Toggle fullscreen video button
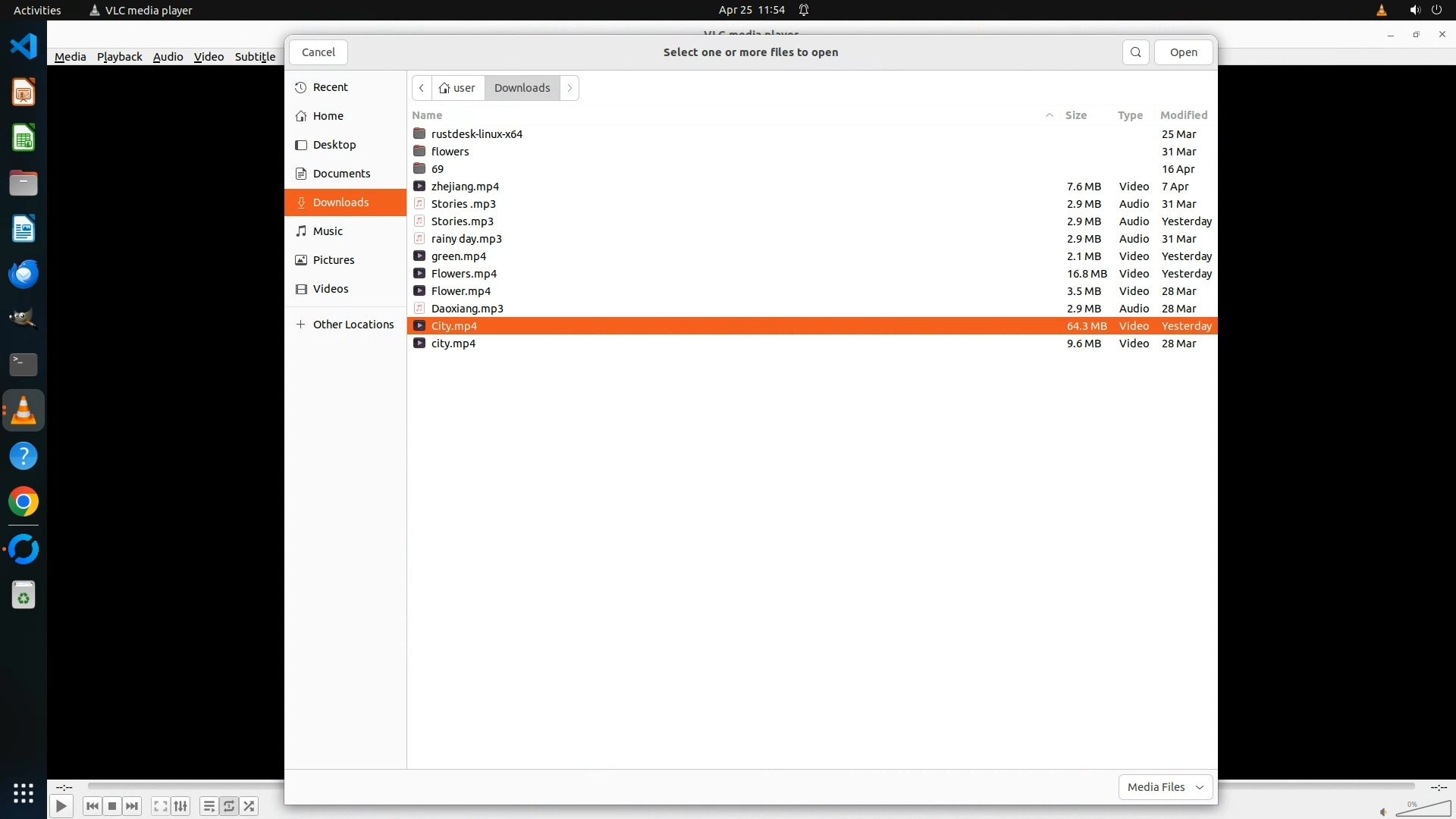The height and width of the screenshot is (819, 1456). (x=160, y=806)
